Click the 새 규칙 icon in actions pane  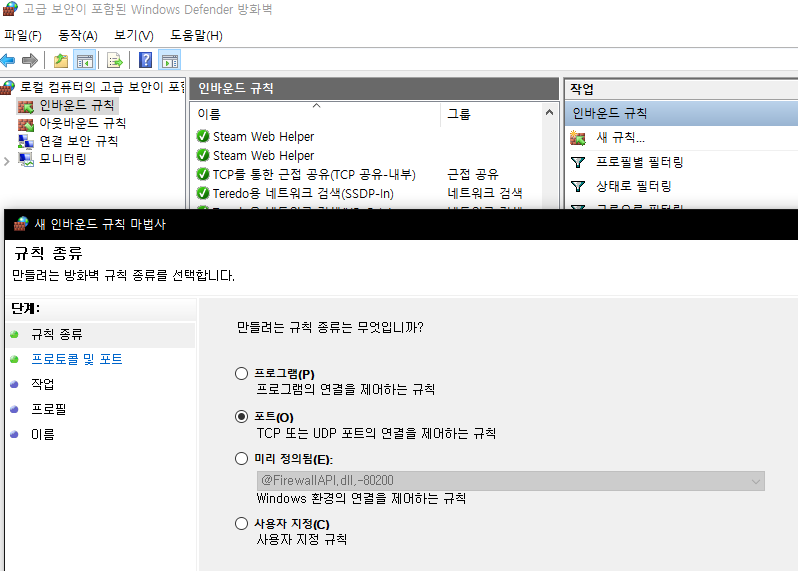coord(578,137)
